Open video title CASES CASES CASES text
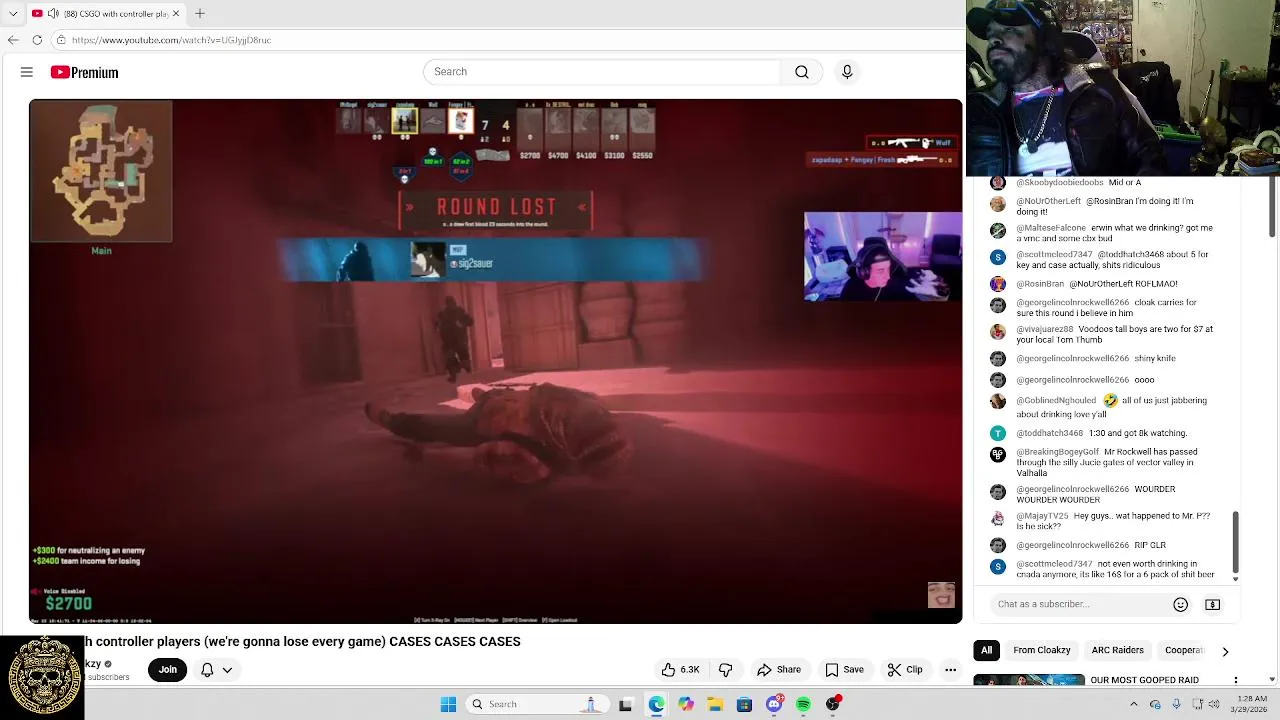Image resolution: width=1280 pixels, height=720 pixels. (x=454, y=642)
